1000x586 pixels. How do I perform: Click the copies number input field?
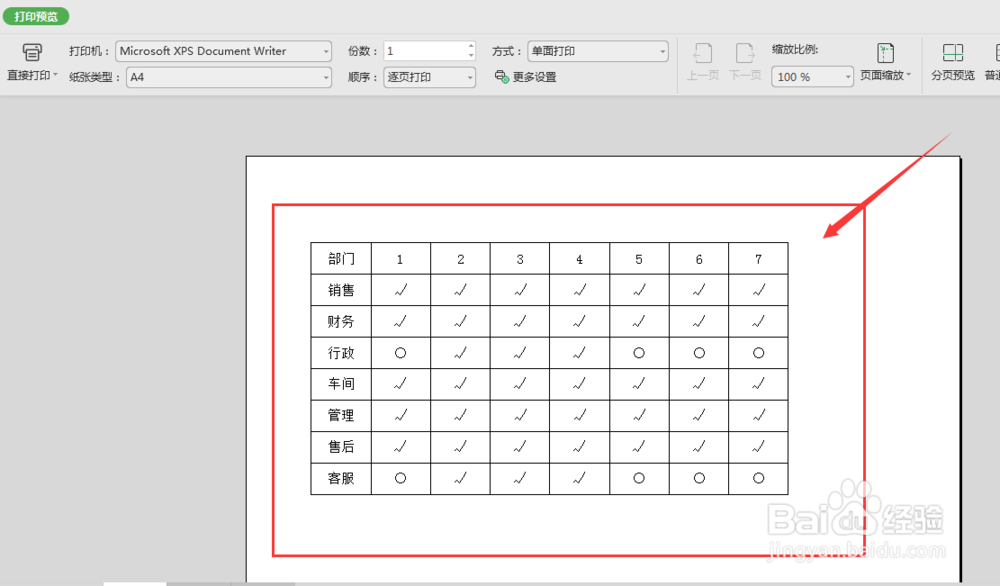[x=426, y=51]
